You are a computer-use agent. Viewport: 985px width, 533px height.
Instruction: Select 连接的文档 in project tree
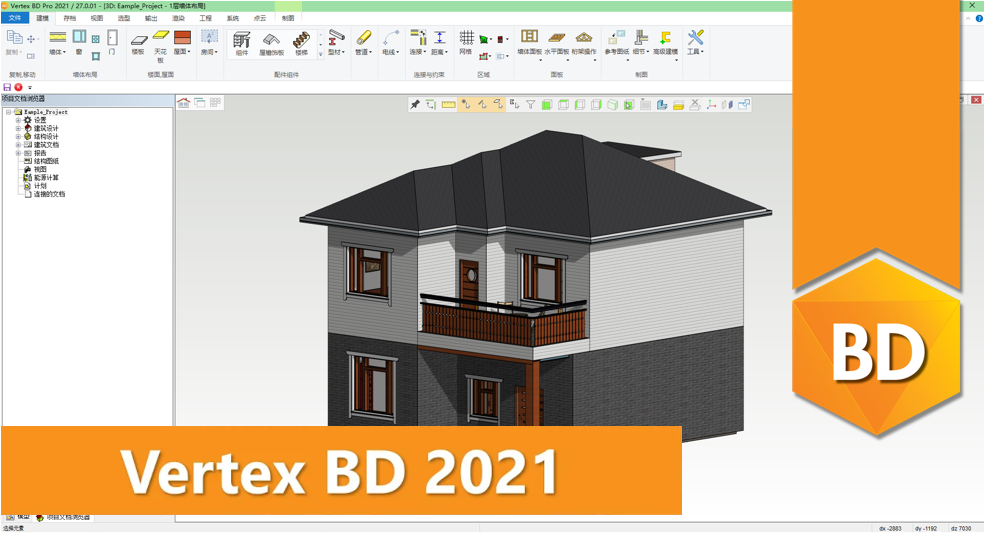[x=49, y=194]
